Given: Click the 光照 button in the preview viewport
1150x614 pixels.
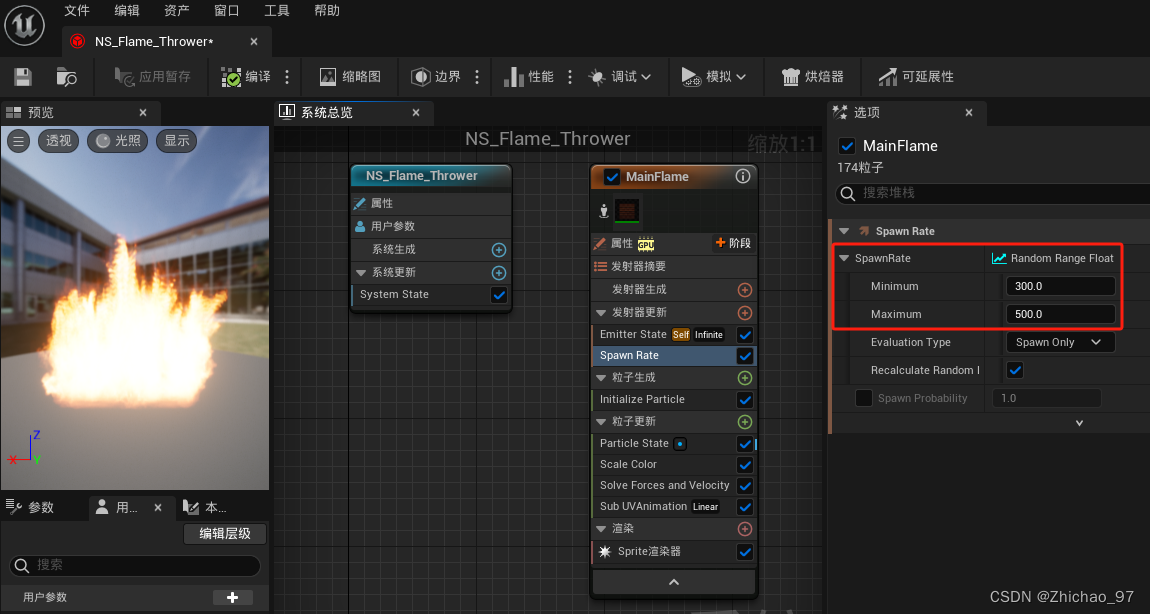Looking at the screenshot, I should pos(117,141).
